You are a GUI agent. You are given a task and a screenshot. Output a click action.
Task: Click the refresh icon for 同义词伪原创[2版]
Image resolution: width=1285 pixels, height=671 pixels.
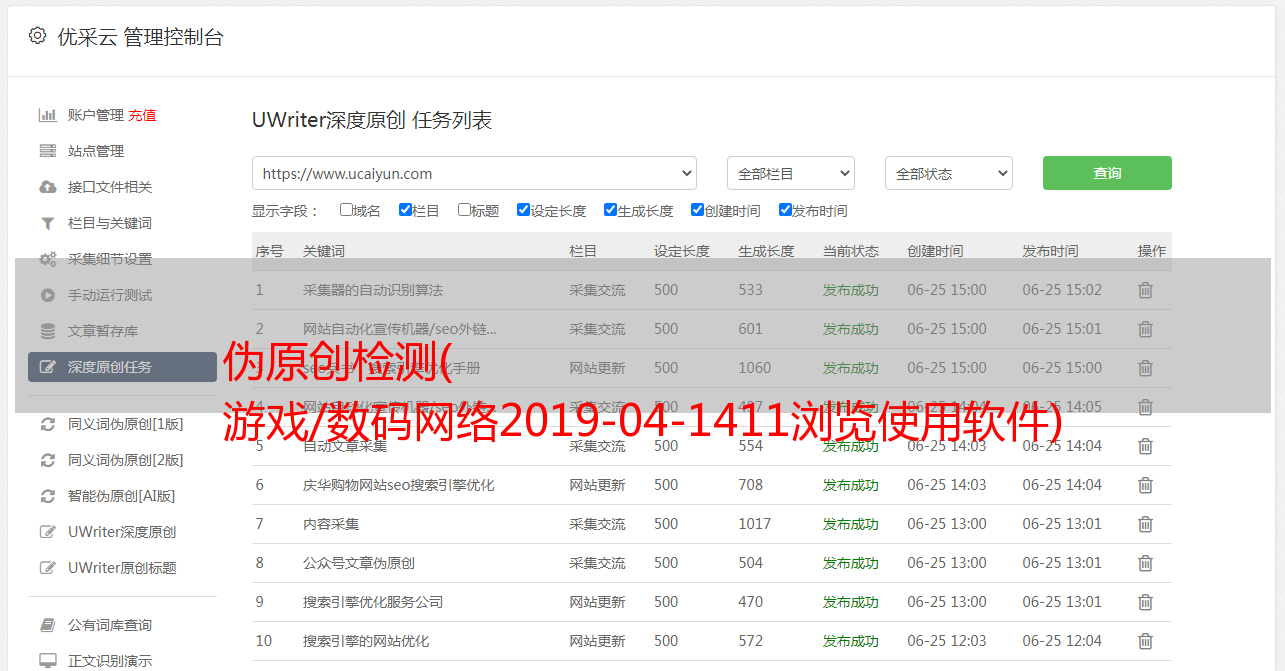[47, 460]
